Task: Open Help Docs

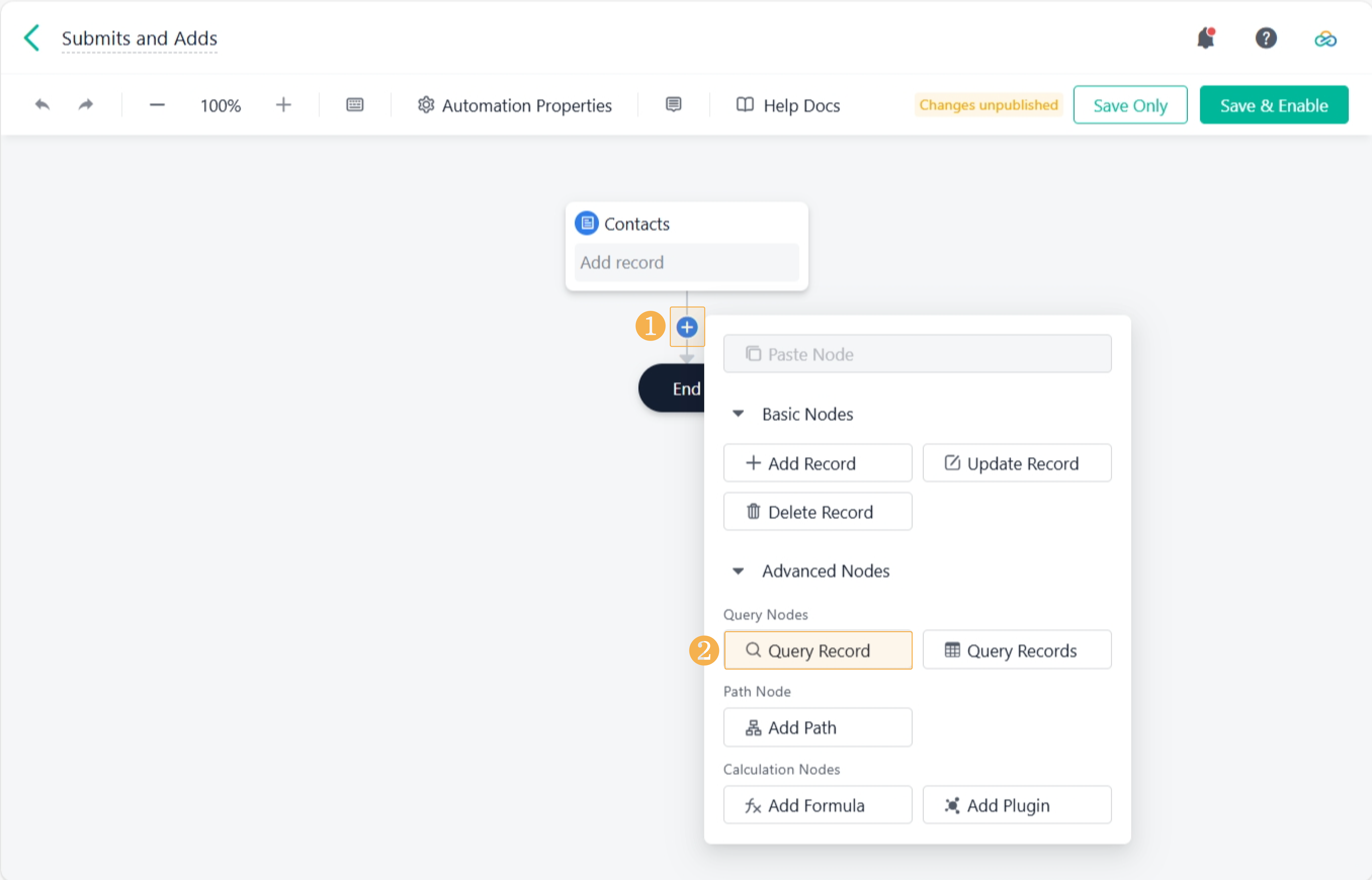Action: pos(788,105)
